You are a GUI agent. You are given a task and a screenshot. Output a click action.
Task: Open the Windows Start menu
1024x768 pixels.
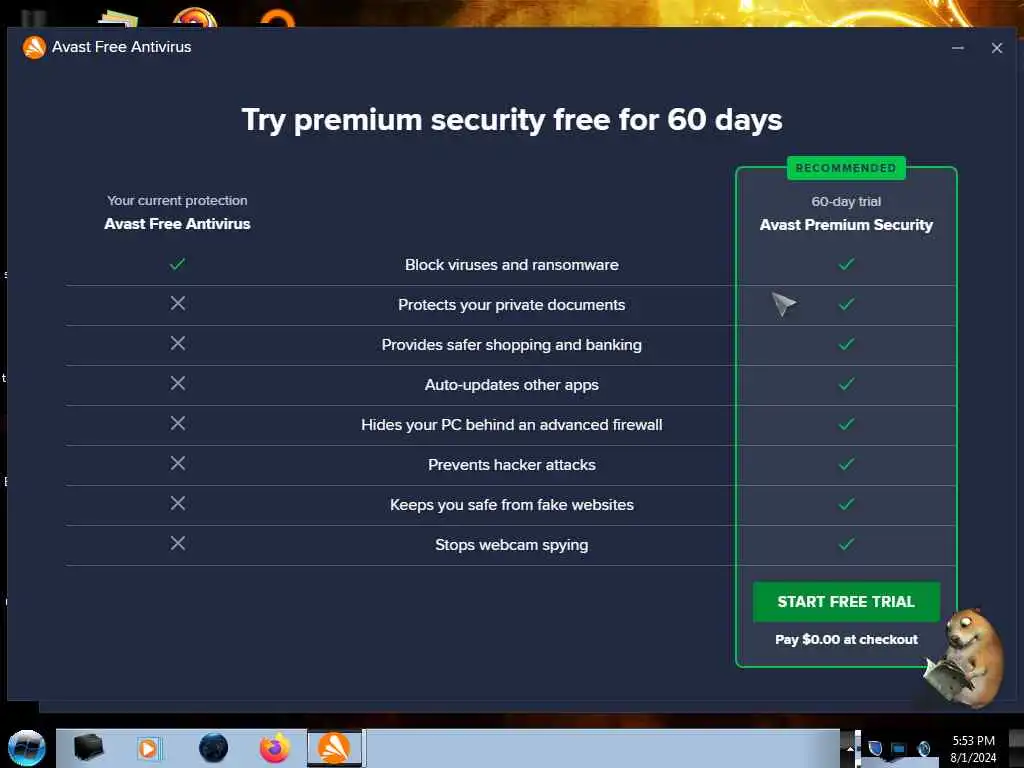point(27,748)
